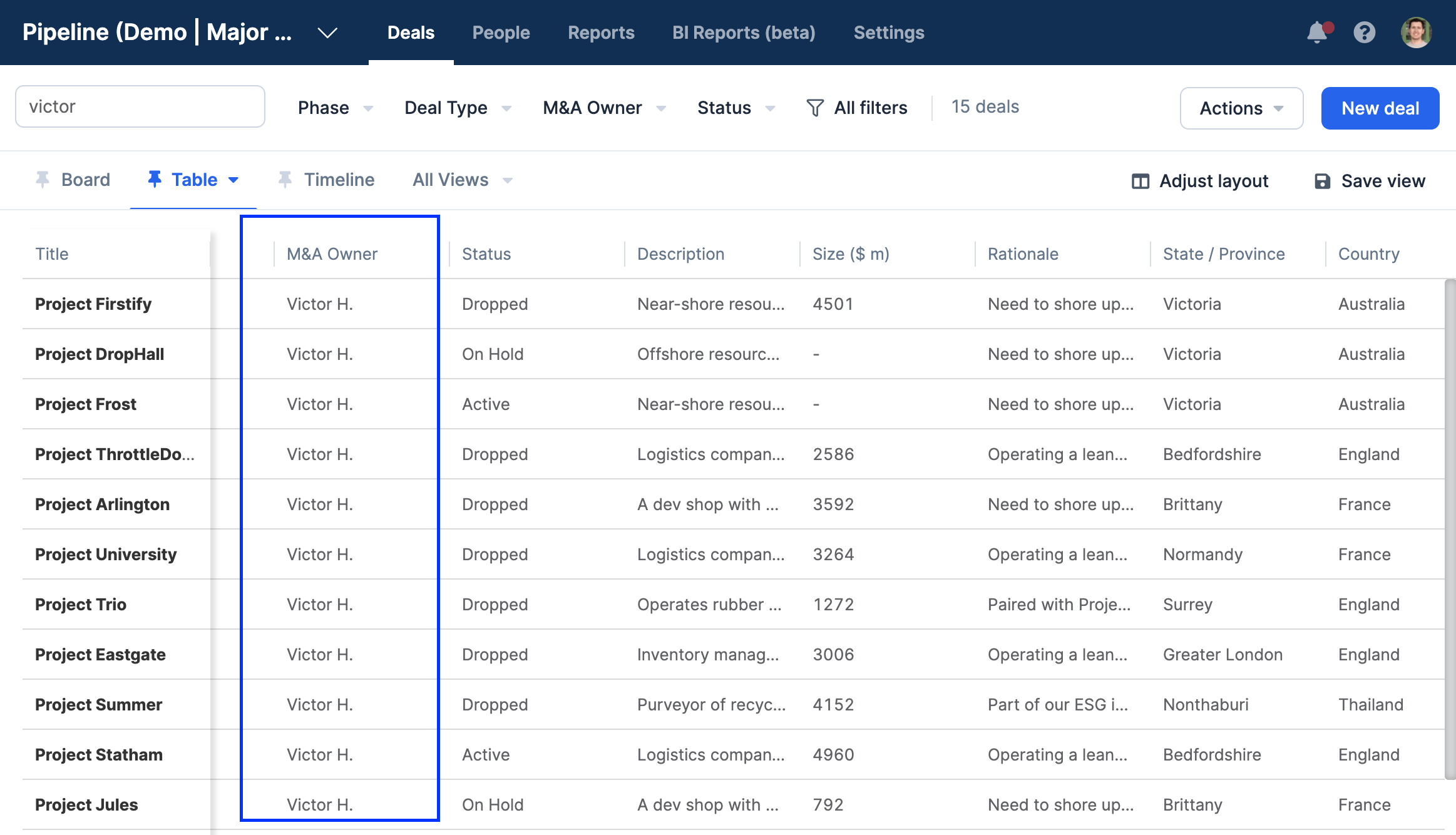Click the Board view pin icon
Screen dimensions: 1456x835
point(43,180)
